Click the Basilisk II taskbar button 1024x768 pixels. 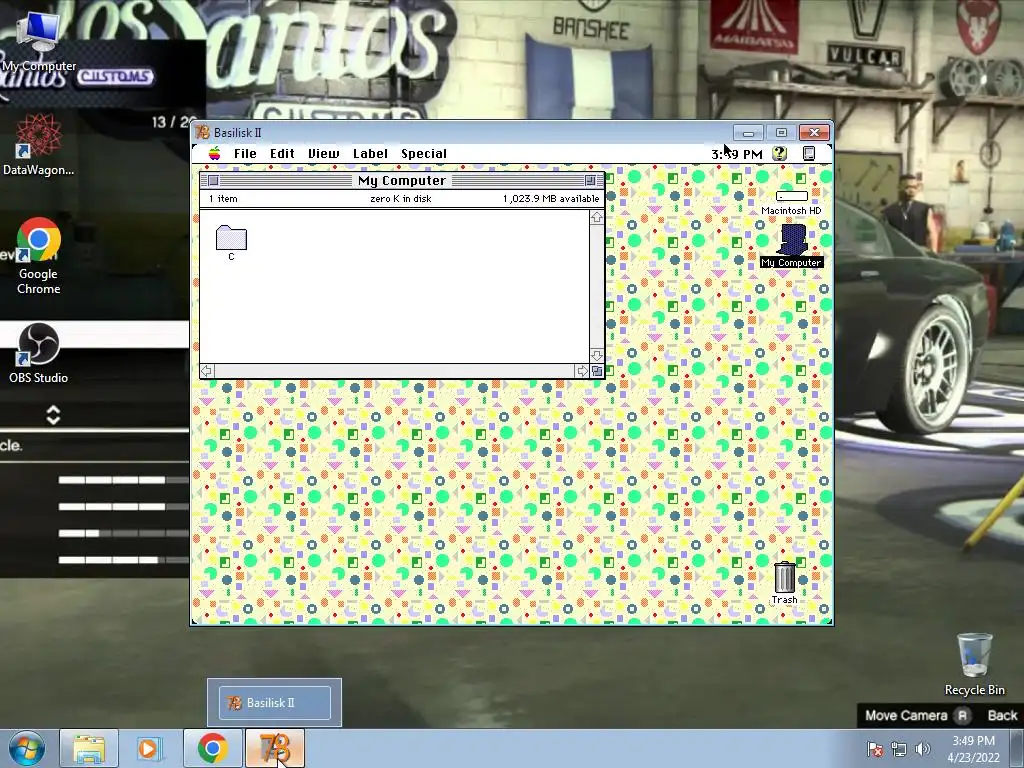(274, 748)
